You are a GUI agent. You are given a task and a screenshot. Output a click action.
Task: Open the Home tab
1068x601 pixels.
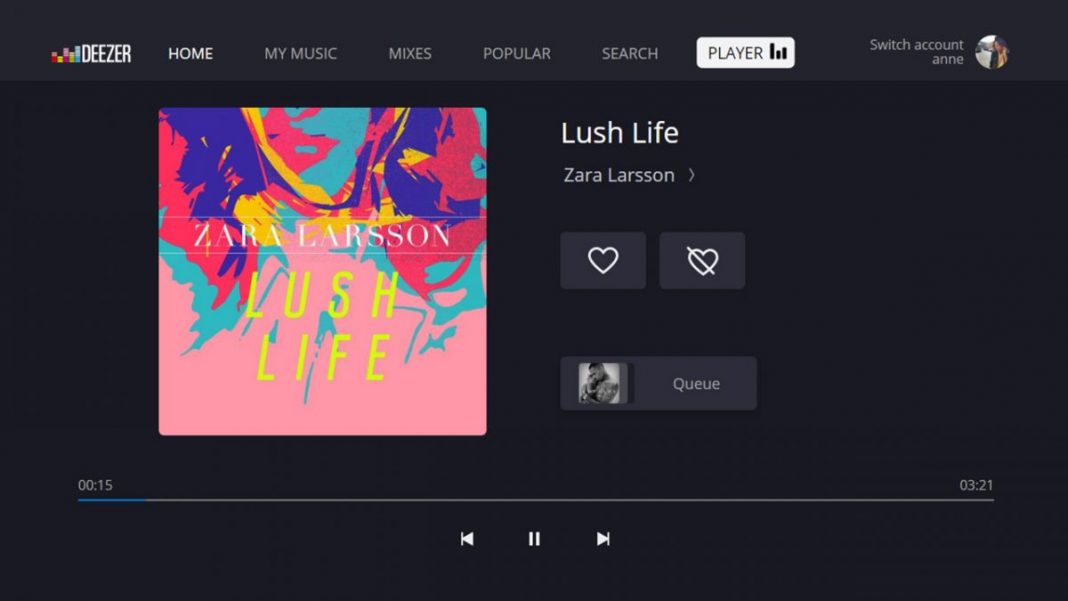point(191,53)
